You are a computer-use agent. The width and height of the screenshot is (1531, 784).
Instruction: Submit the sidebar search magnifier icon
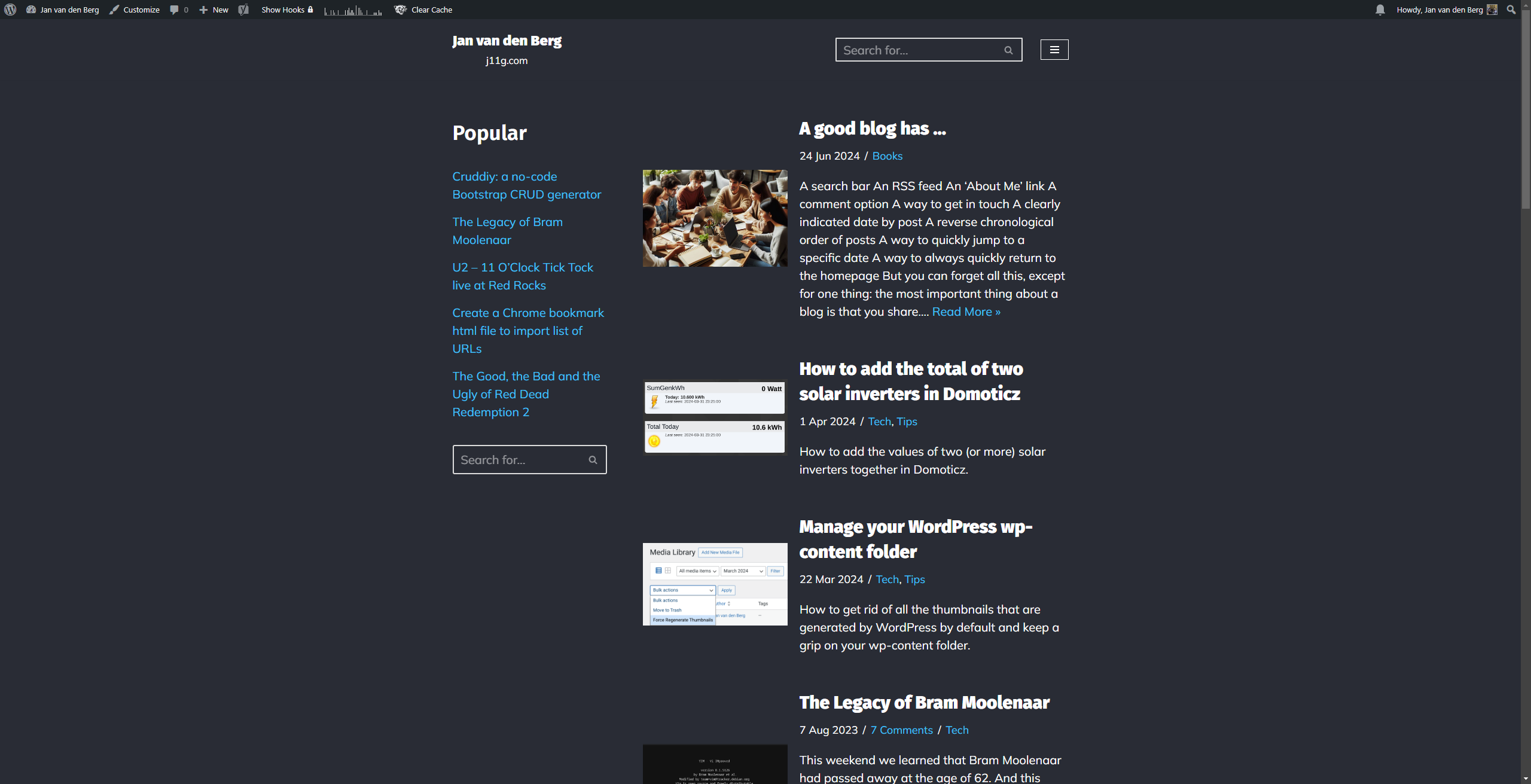coord(593,460)
